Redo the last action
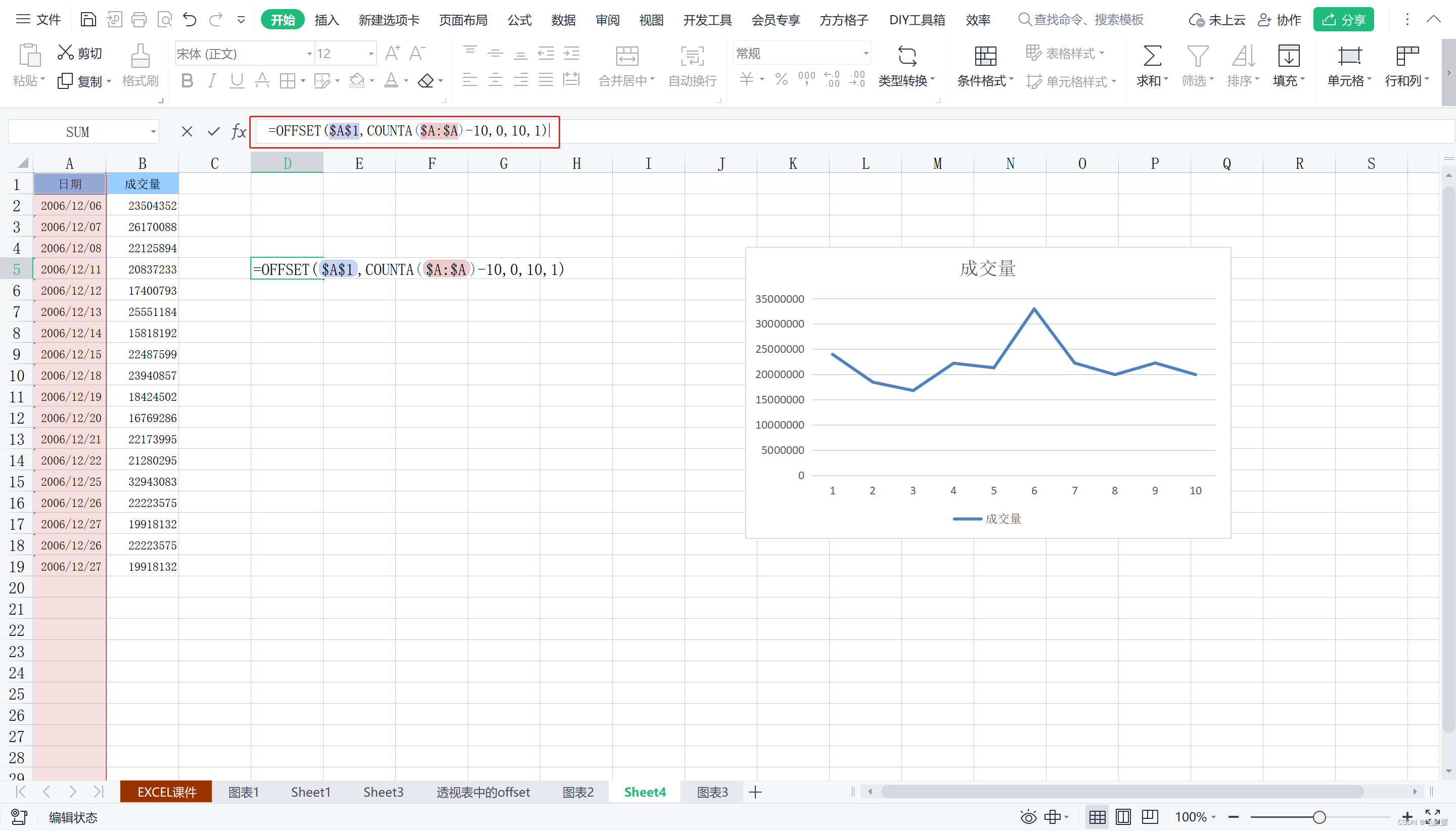The image size is (1456, 831). [215, 20]
